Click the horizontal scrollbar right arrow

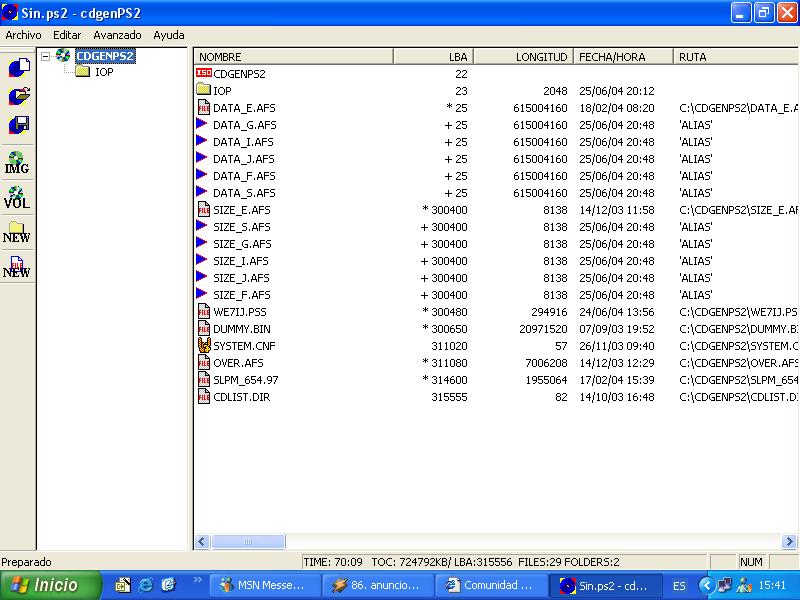pos(790,541)
